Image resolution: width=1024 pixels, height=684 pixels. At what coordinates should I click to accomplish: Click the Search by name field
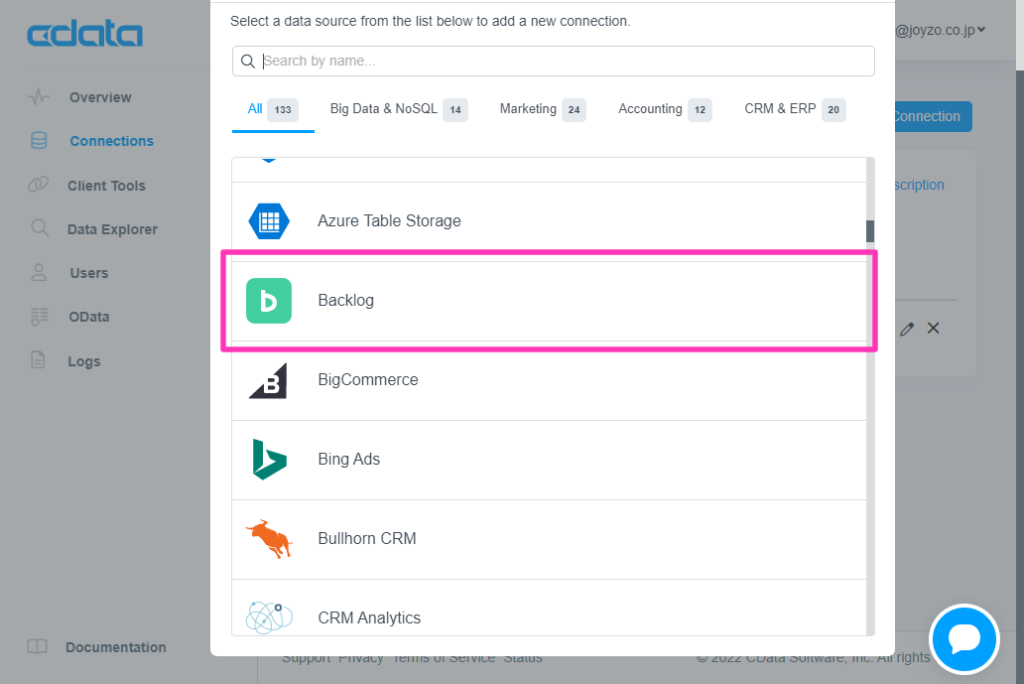pyautogui.click(x=553, y=61)
